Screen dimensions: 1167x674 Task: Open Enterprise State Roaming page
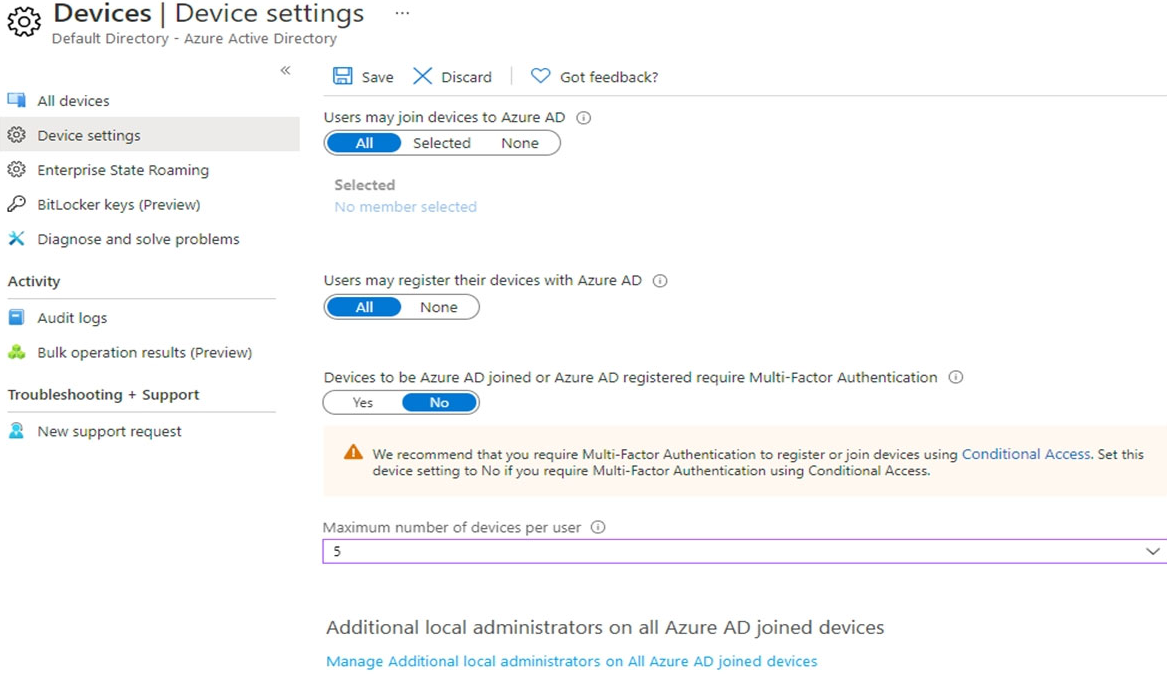click(x=122, y=170)
